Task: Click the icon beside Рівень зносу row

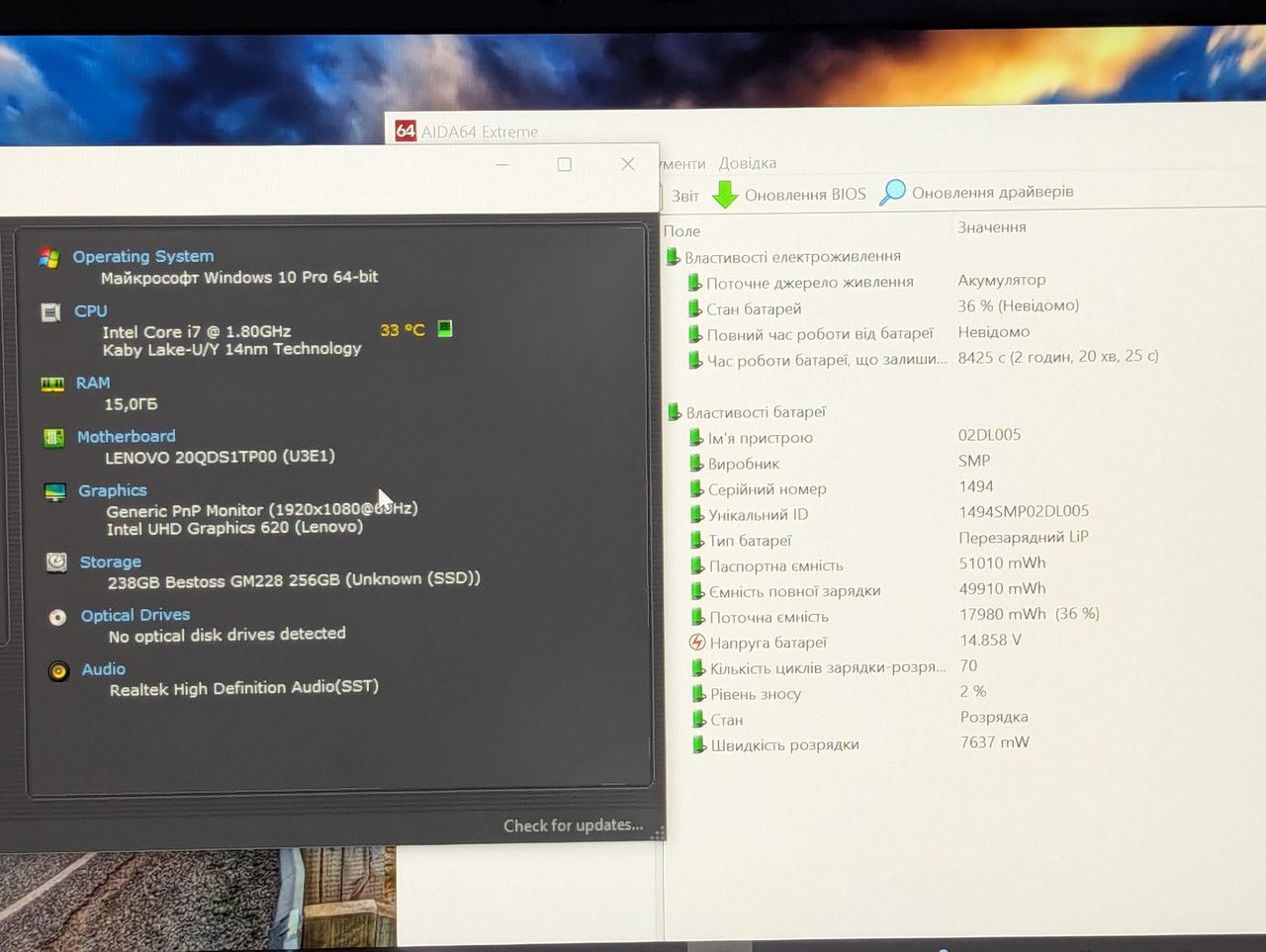Action: tap(698, 694)
